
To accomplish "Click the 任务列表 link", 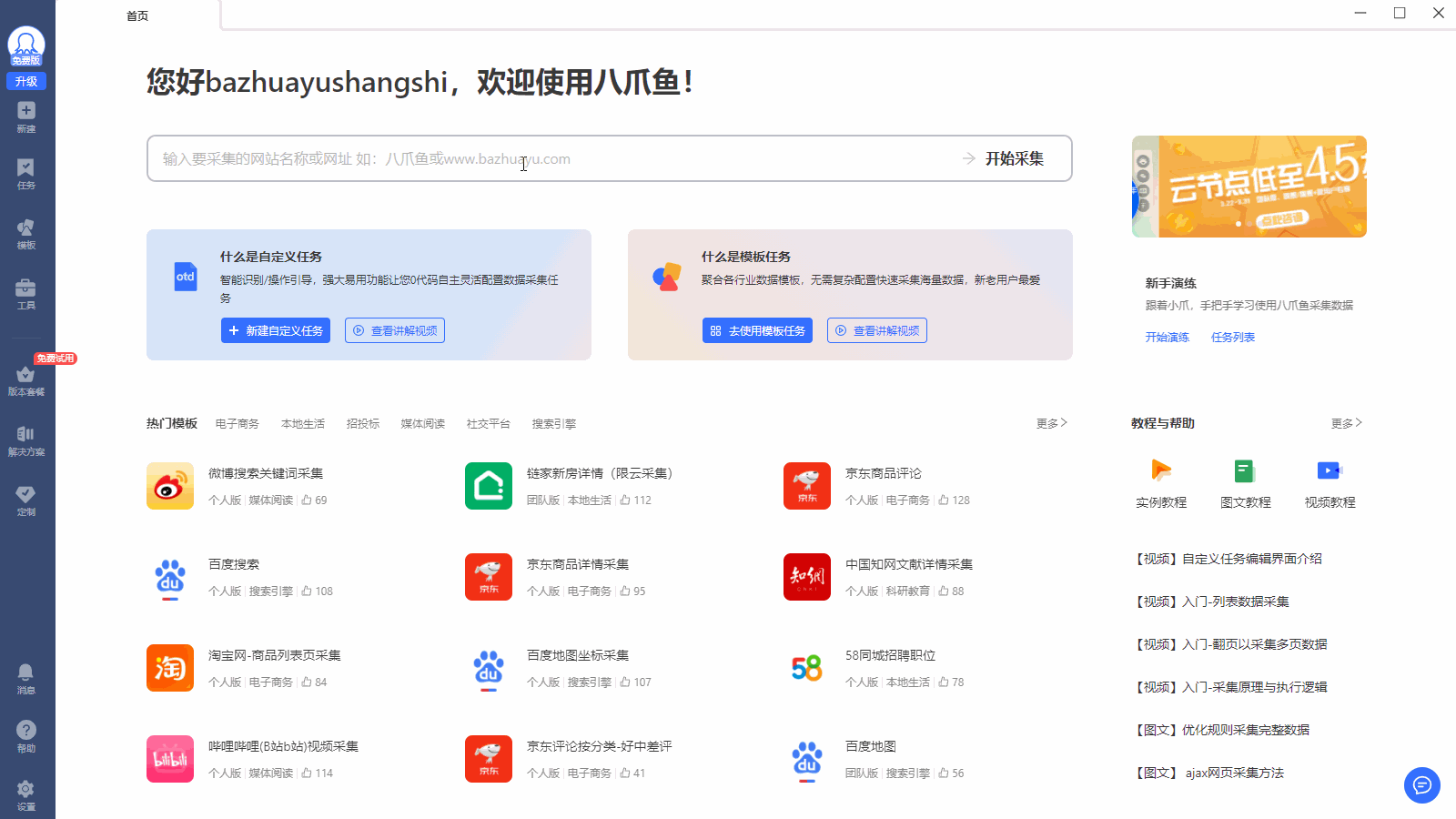I will [x=1233, y=337].
